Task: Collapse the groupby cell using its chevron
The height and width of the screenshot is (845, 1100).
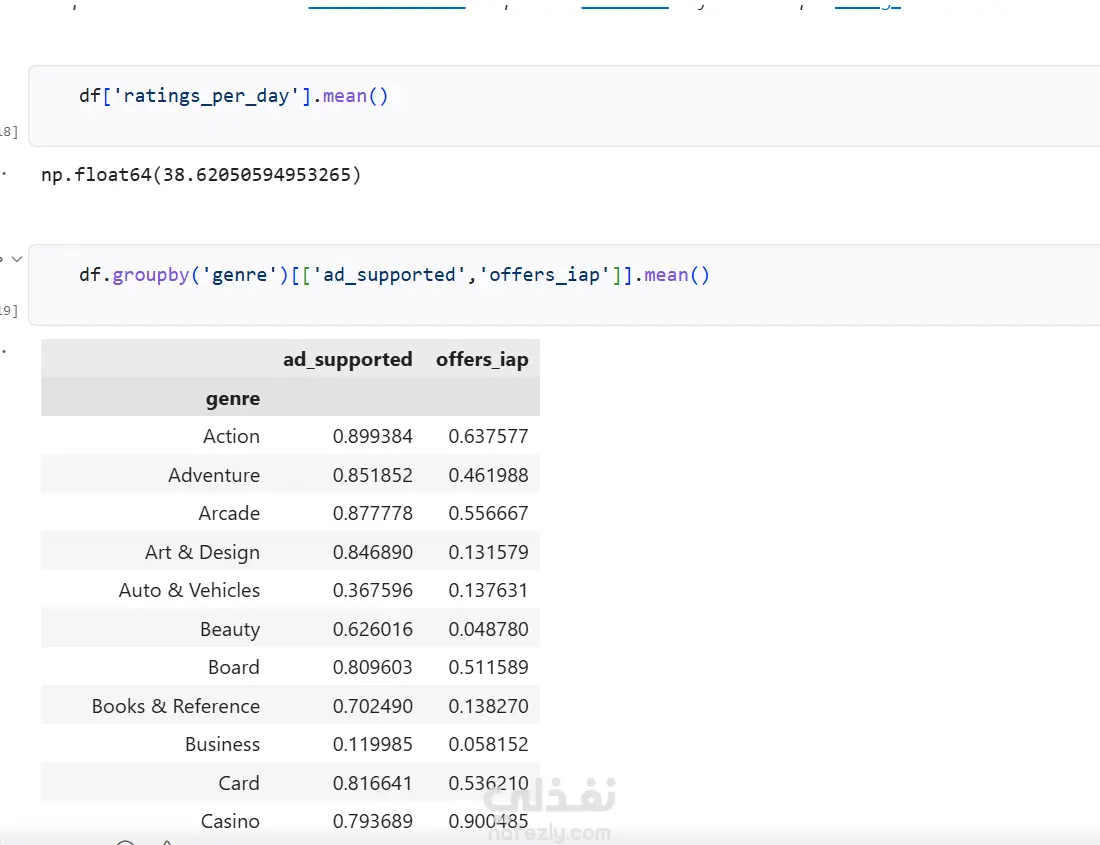Action: (x=17, y=259)
